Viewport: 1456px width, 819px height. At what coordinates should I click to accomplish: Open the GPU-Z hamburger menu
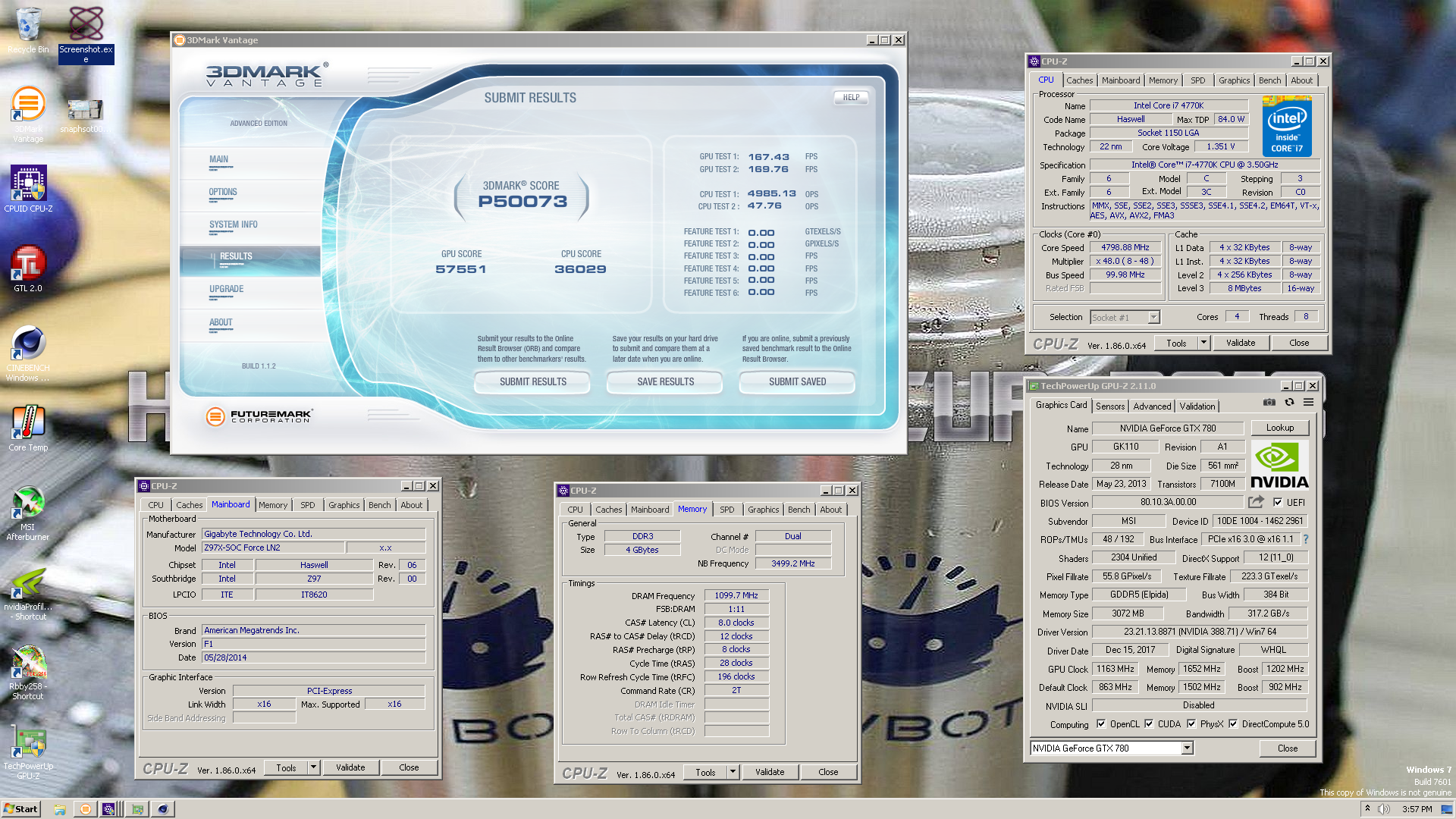pos(1309,403)
